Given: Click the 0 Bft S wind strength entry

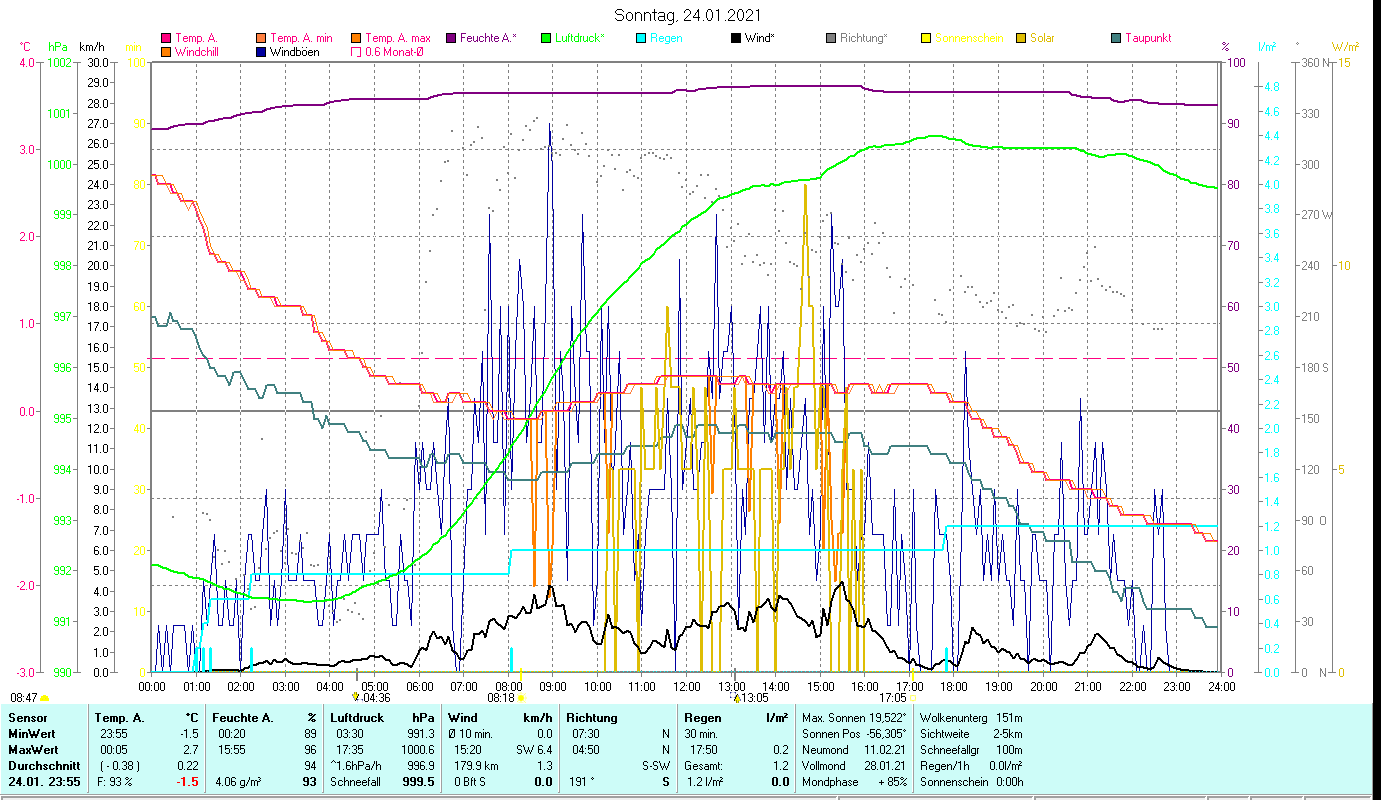Looking at the screenshot, I should [x=469, y=782].
